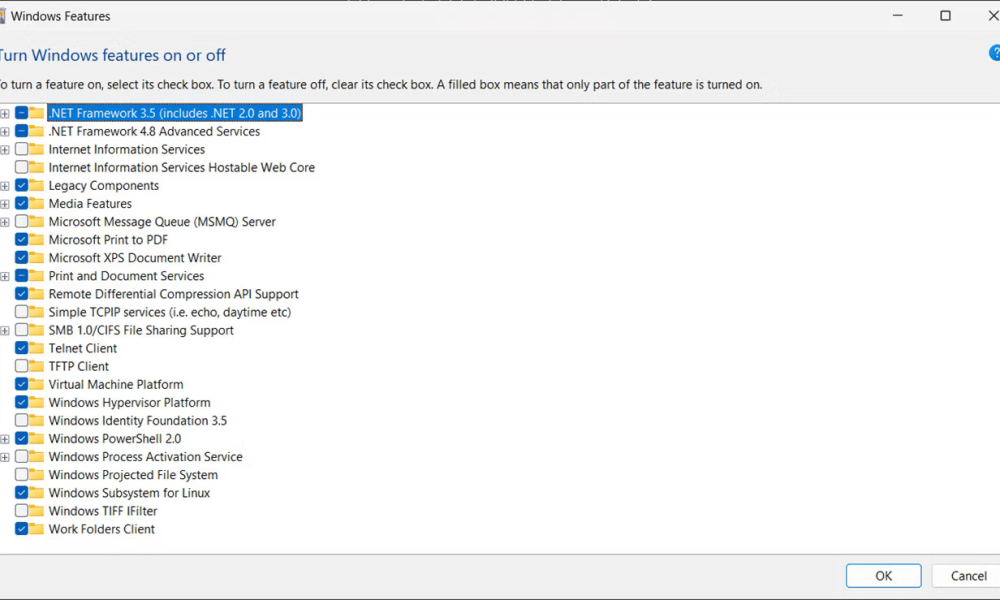Enable the Simple TCPIP services checkbox
This screenshot has width=1000, height=600.
[21, 312]
